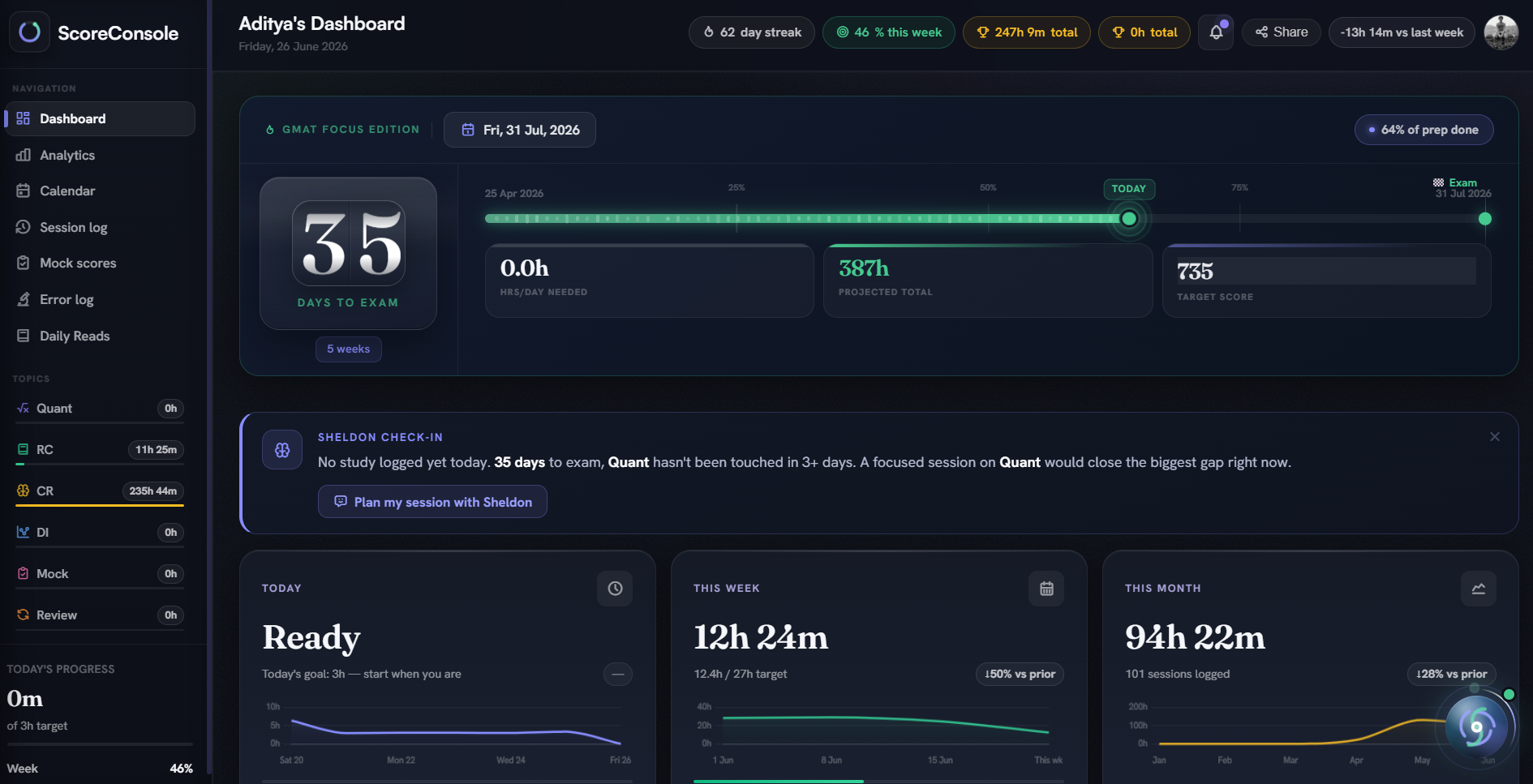Click the DI chart icon
Screen dimensions: 1533x784
[x=23, y=532]
